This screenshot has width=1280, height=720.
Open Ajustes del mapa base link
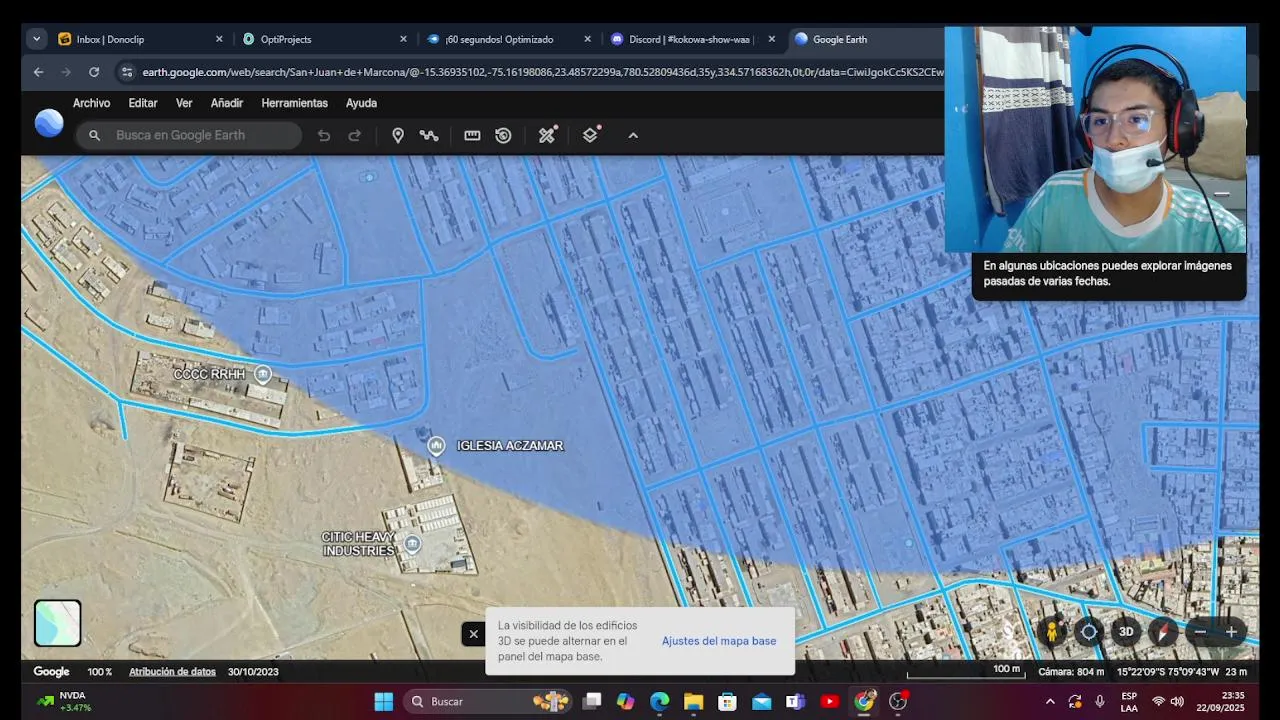719,641
